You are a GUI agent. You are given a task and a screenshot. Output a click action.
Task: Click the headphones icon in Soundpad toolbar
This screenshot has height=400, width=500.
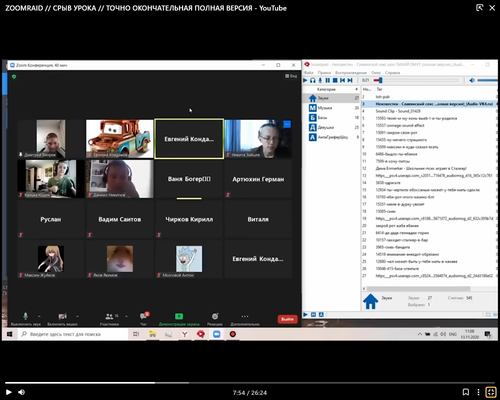313,80
